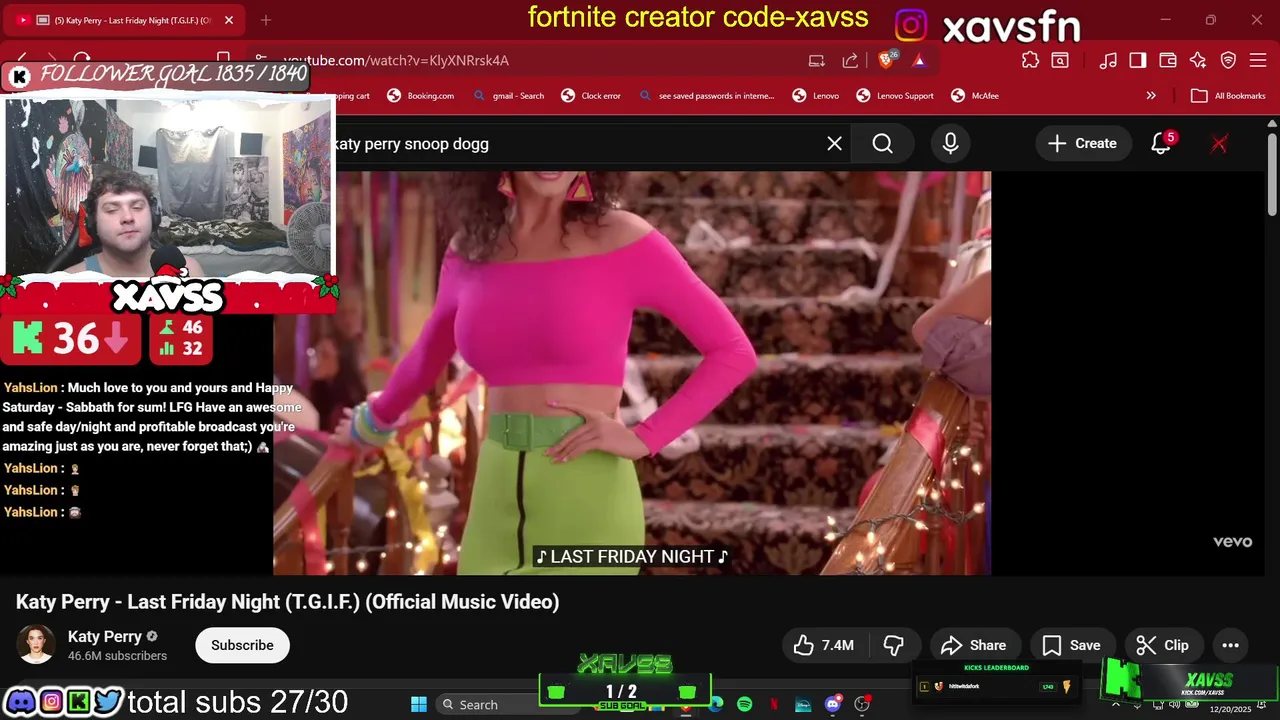The width and height of the screenshot is (1280, 720).
Task: Open Disney+ from the taskbar
Action: pos(803,705)
